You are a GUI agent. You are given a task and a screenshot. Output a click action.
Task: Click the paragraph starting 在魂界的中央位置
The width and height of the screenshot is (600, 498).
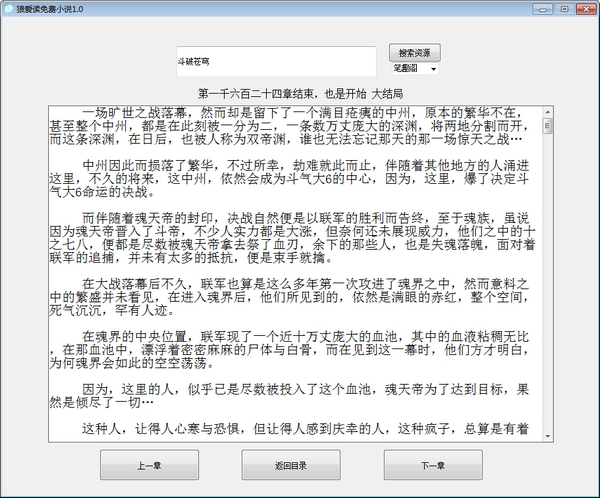(x=289, y=350)
